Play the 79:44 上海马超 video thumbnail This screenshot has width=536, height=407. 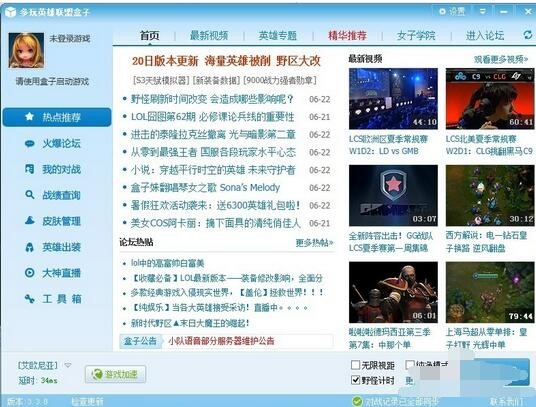[x=490, y=292]
